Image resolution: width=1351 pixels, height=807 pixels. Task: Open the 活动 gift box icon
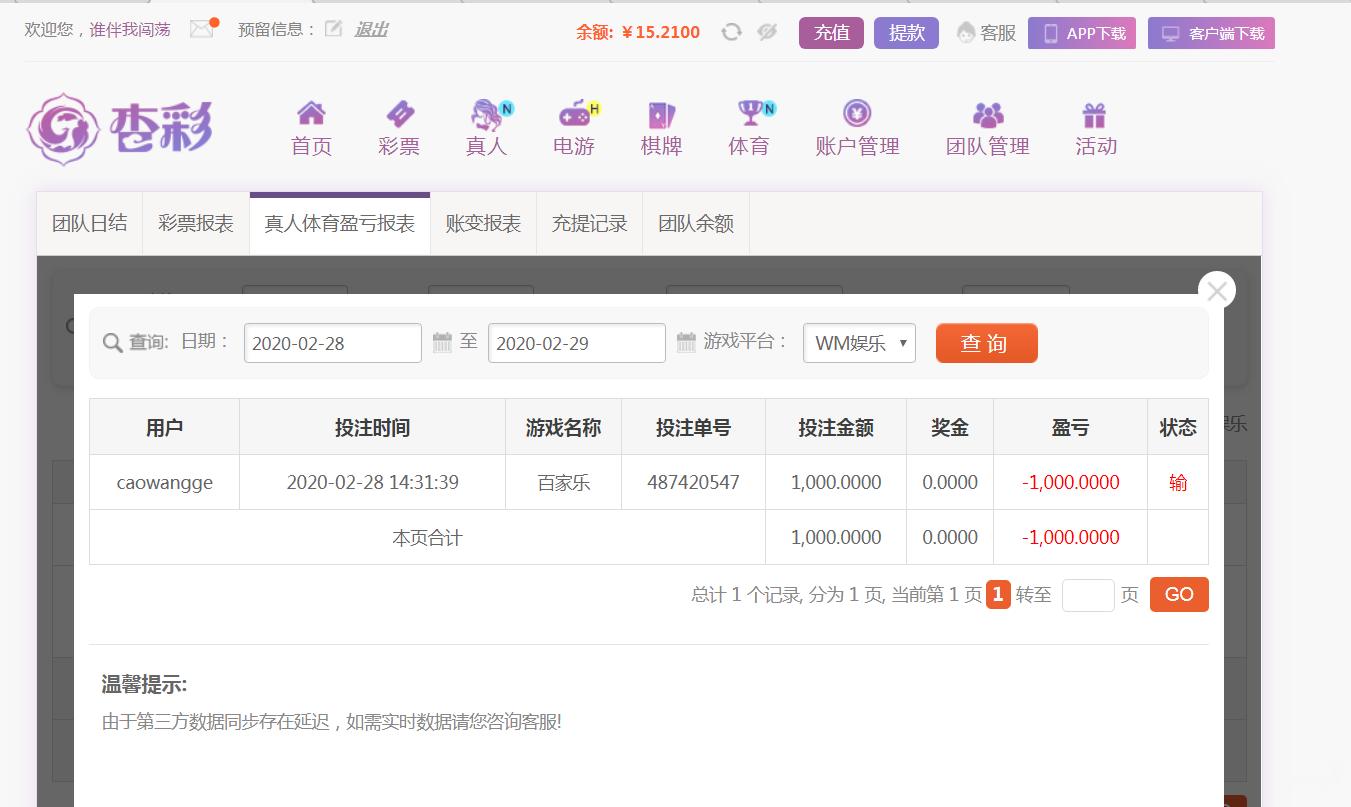[1095, 114]
